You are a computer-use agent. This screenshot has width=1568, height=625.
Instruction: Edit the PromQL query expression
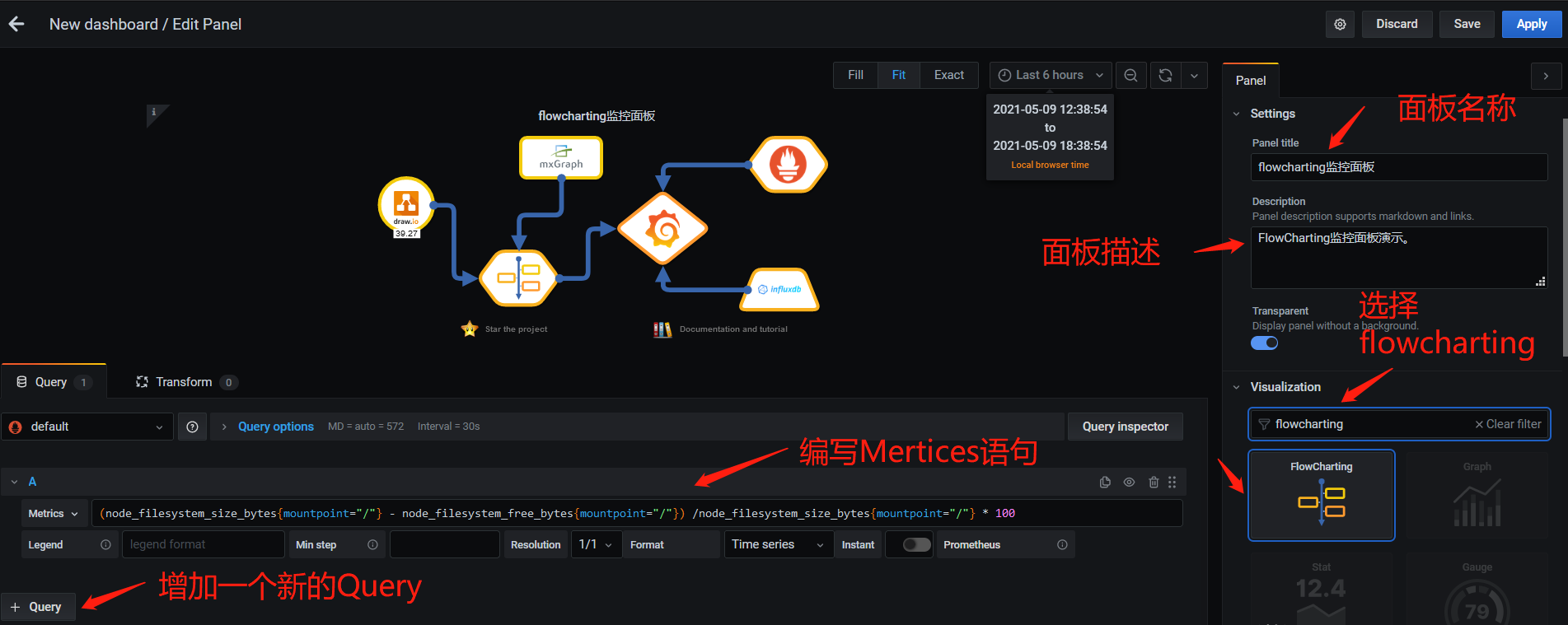pos(637,513)
